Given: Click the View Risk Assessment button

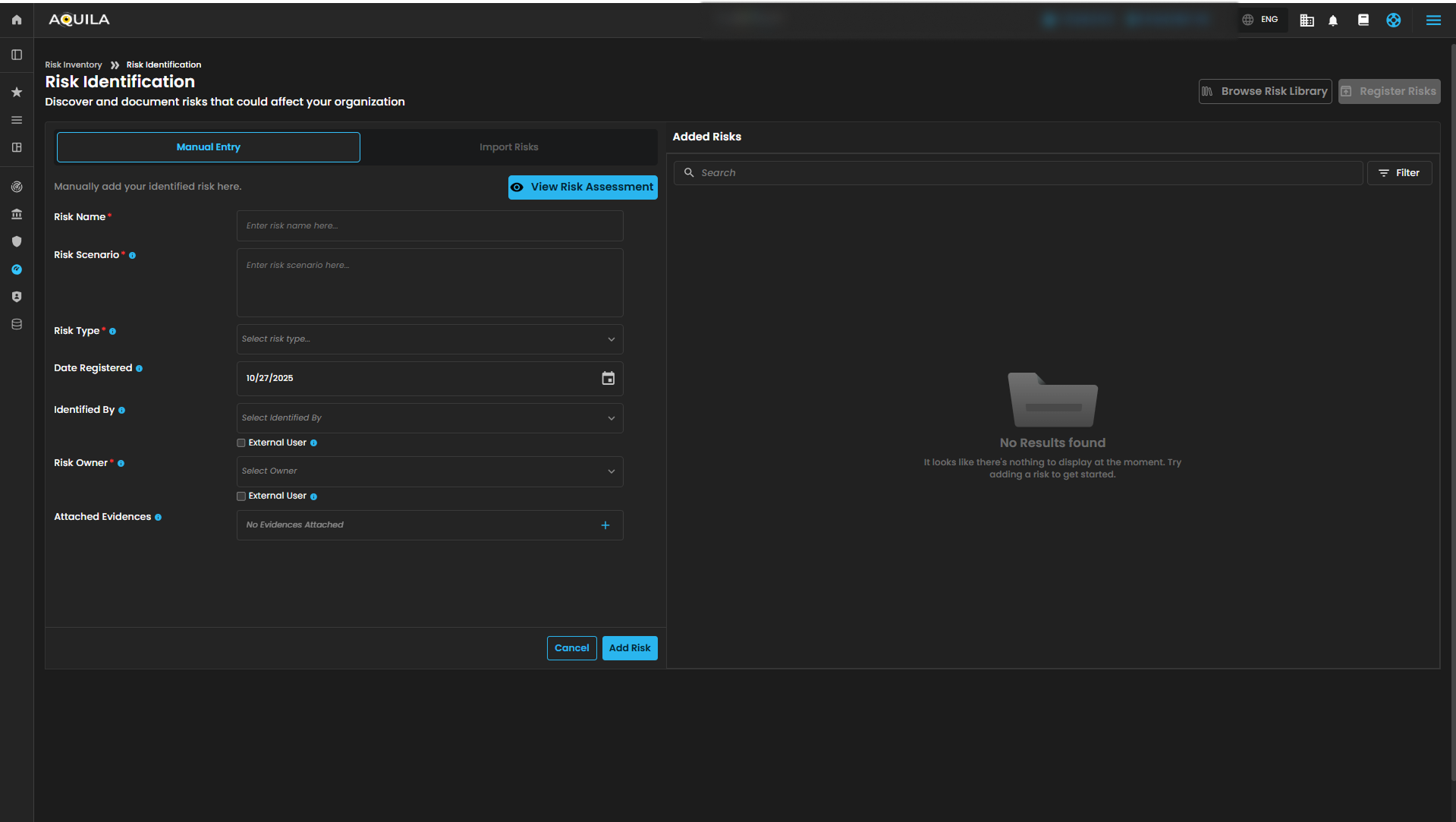Looking at the screenshot, I should click(x=583, y=187).
